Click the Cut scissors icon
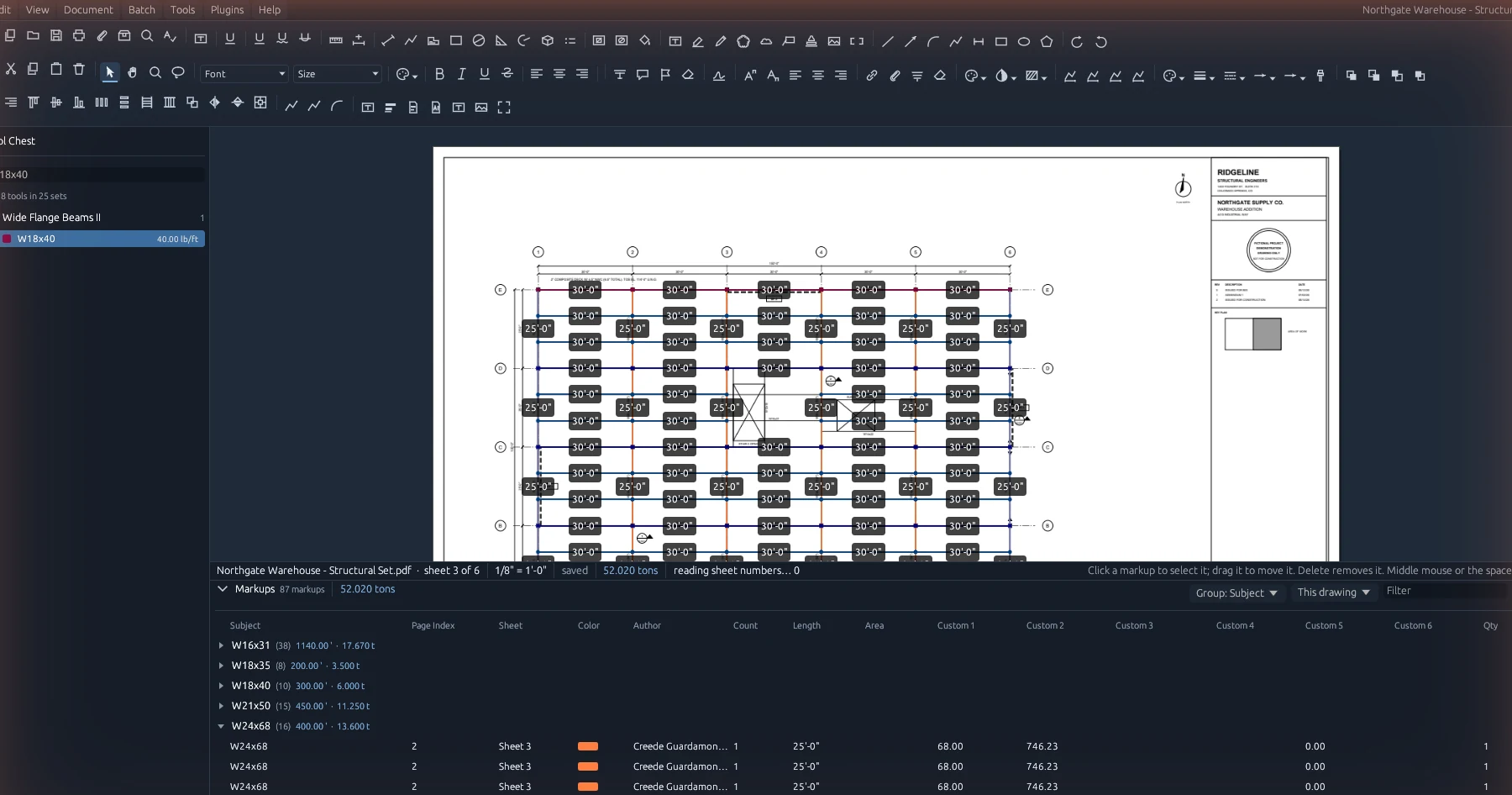Viewport: 1512px width, 795px height. (x=10, y=69)
